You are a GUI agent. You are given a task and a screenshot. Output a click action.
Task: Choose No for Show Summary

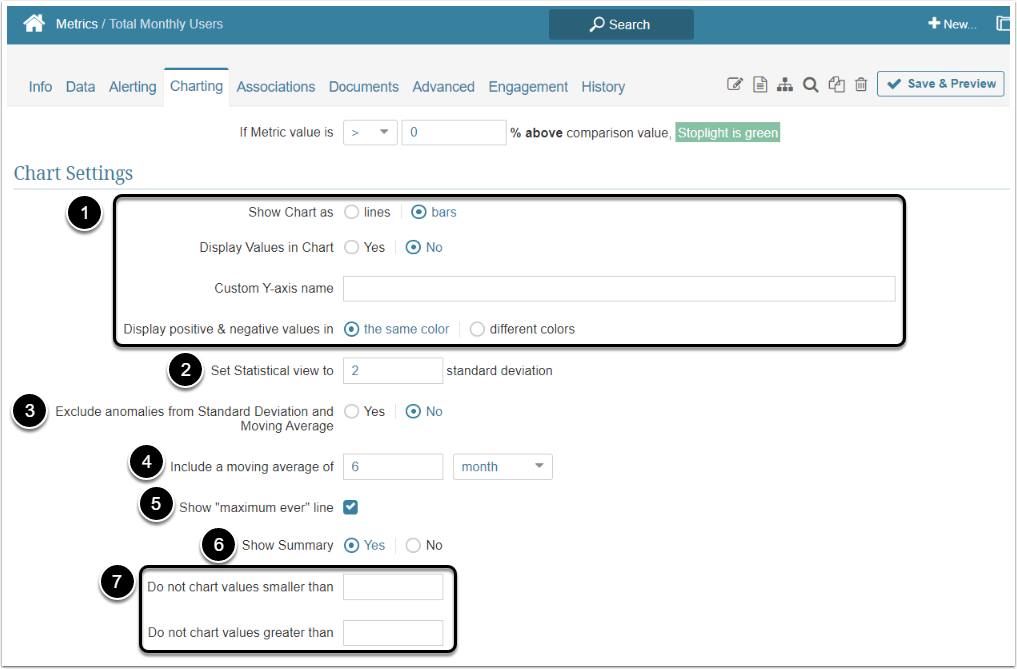(x=413, y=545)
